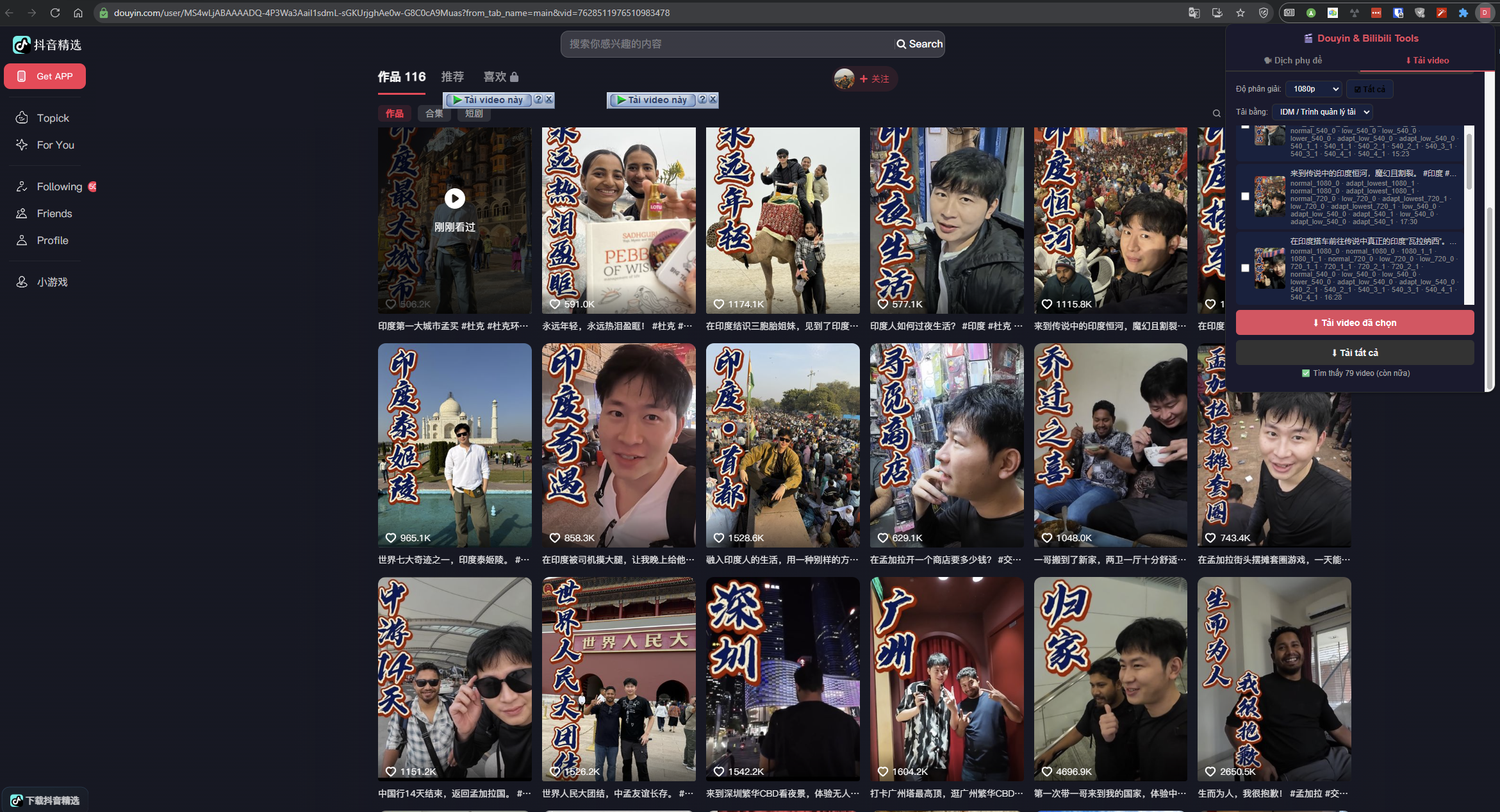Viewport: 1500px width, 812px height.
Task: Check the box for the 印度恒河 video
Action: [x=1245, y=196]
